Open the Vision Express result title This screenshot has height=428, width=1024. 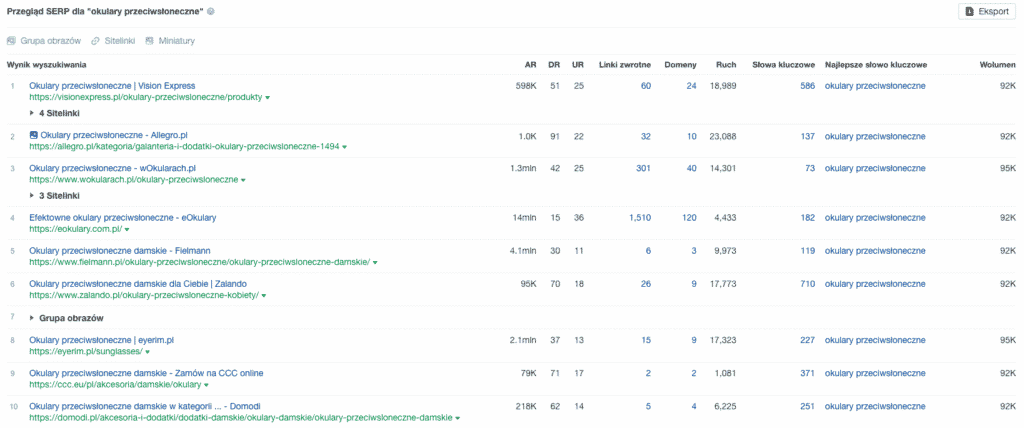[112, 86]
